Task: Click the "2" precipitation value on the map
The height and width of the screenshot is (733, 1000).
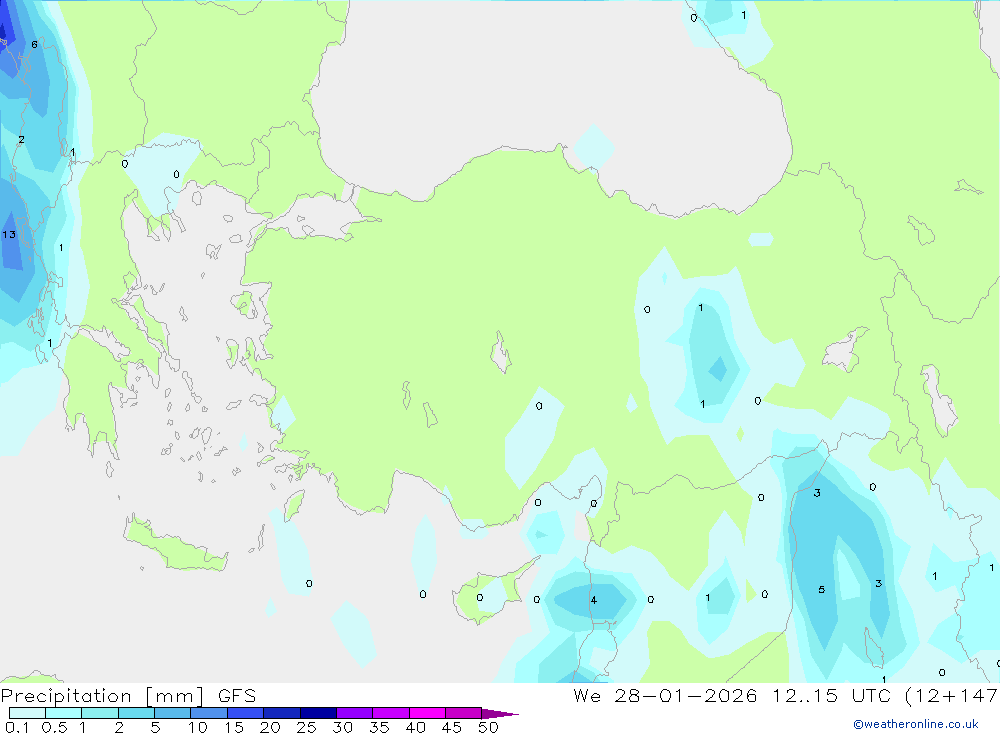Action: click(22, 139)
